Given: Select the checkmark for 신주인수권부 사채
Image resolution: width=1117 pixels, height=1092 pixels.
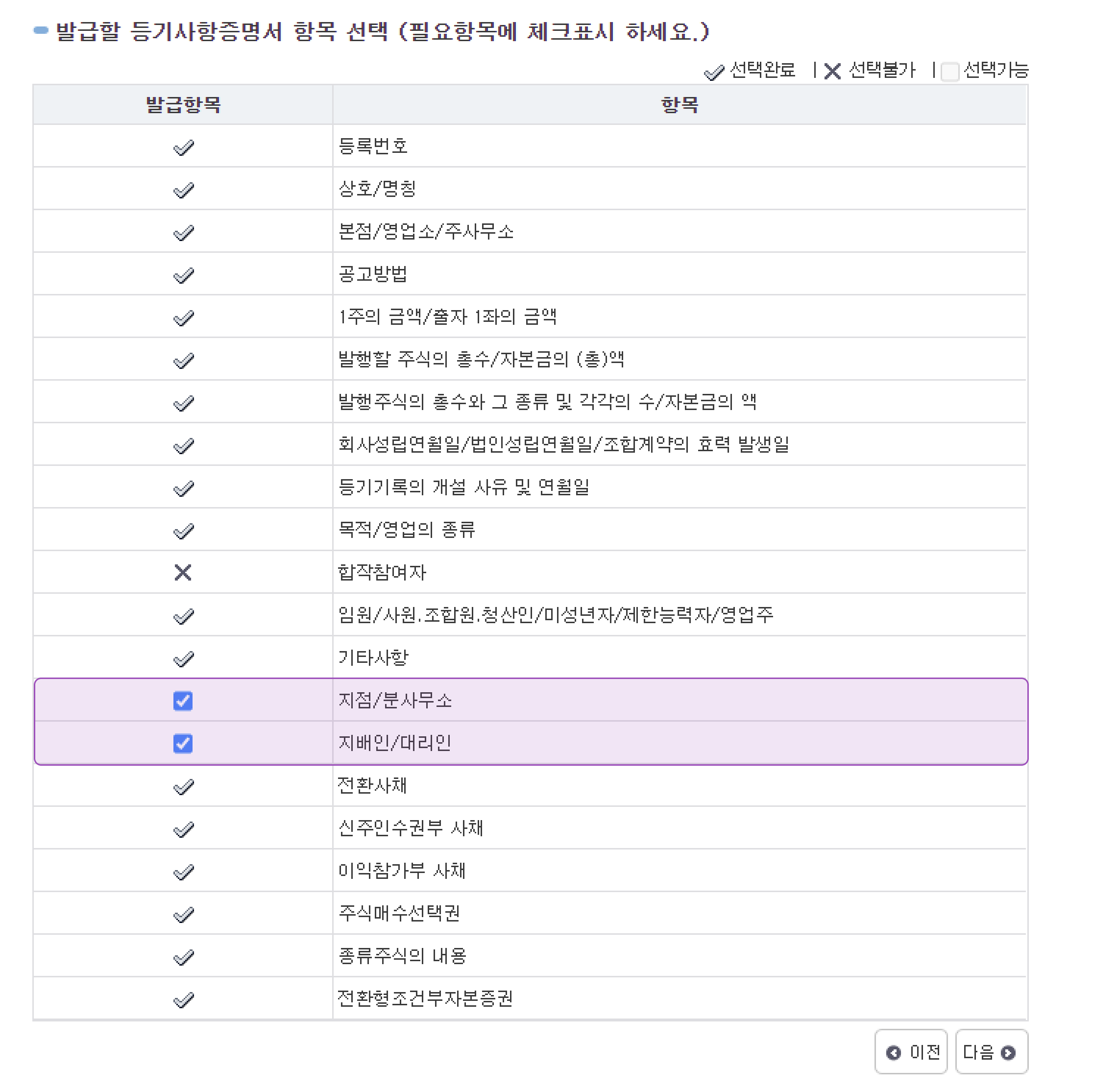Looking at the screenshot, I should [183, 827].
